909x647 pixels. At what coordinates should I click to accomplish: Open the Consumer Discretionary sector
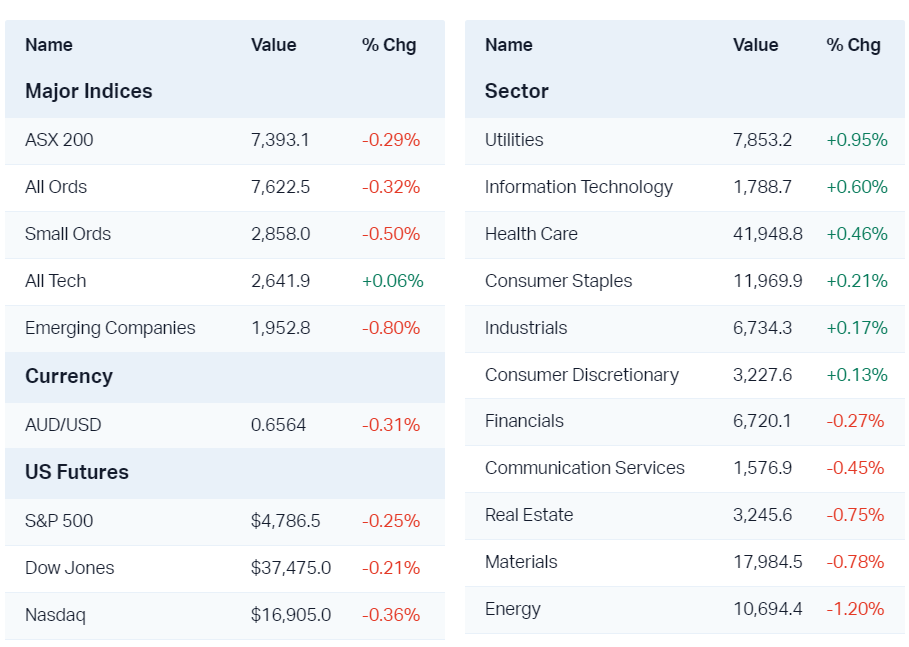coord(581,375)
